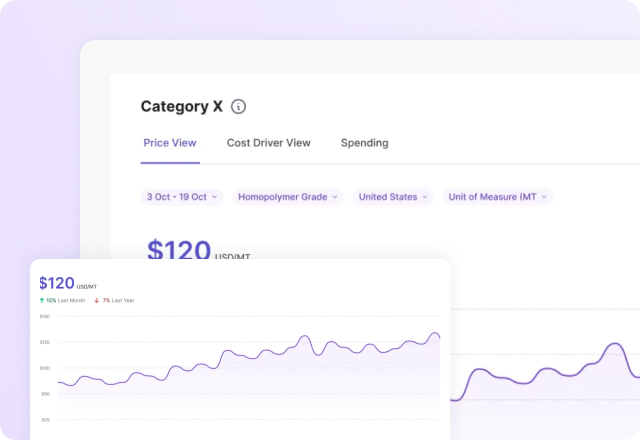Expand the Homopolymer Grade filter
This screenshot has height=440, width=640.
coord(288,197)
